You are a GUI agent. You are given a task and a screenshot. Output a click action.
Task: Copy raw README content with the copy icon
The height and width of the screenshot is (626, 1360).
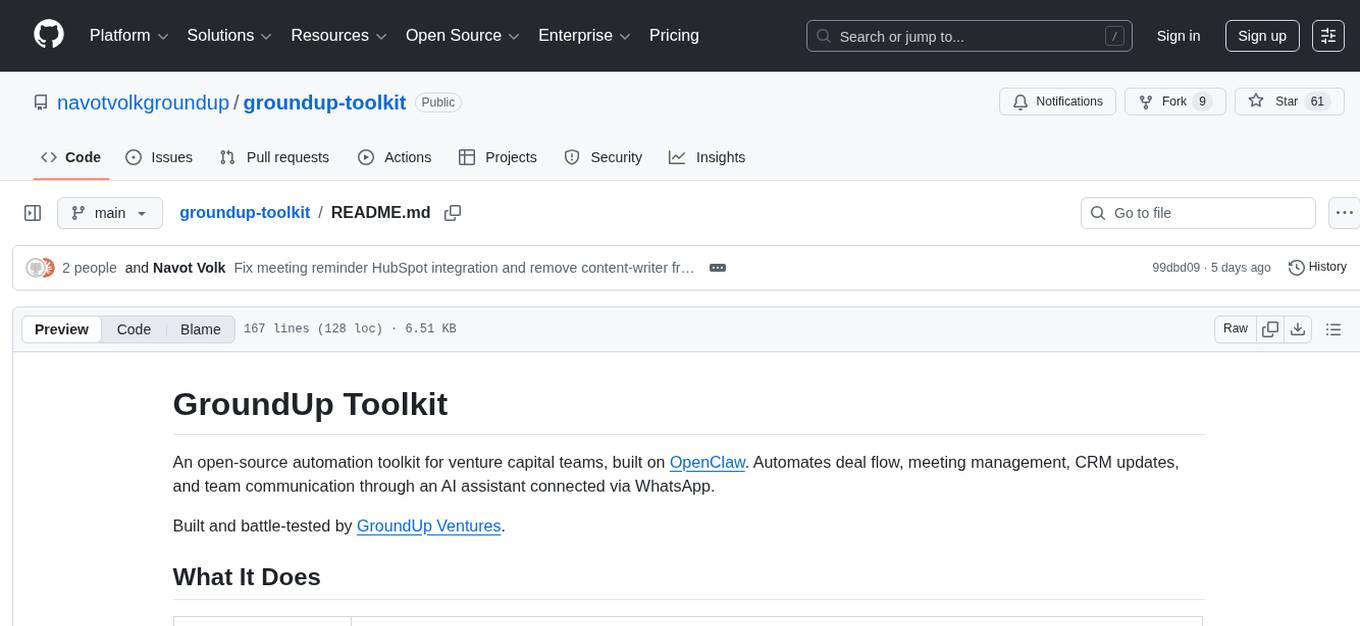[1270, 328]
